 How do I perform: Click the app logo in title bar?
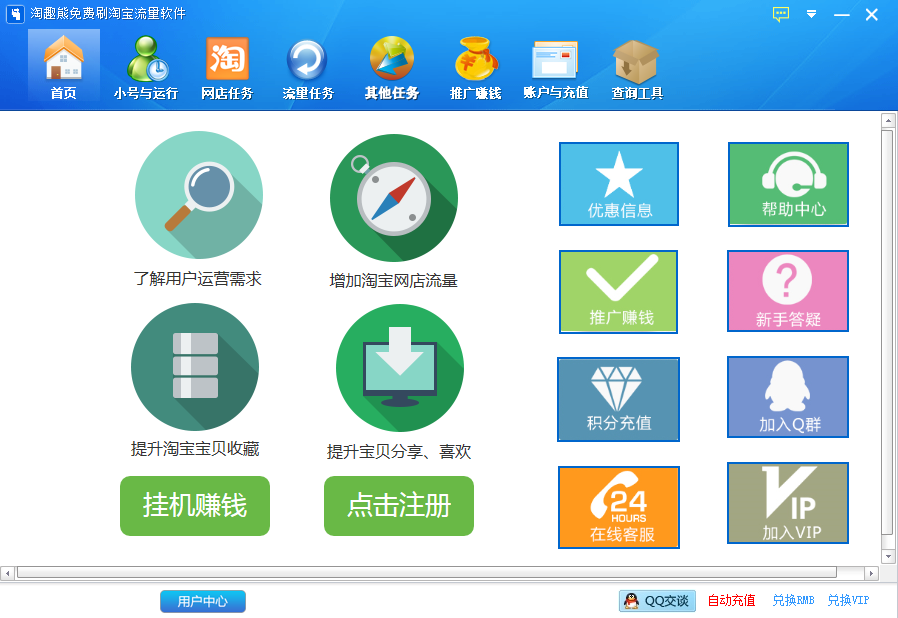(15, 14)
